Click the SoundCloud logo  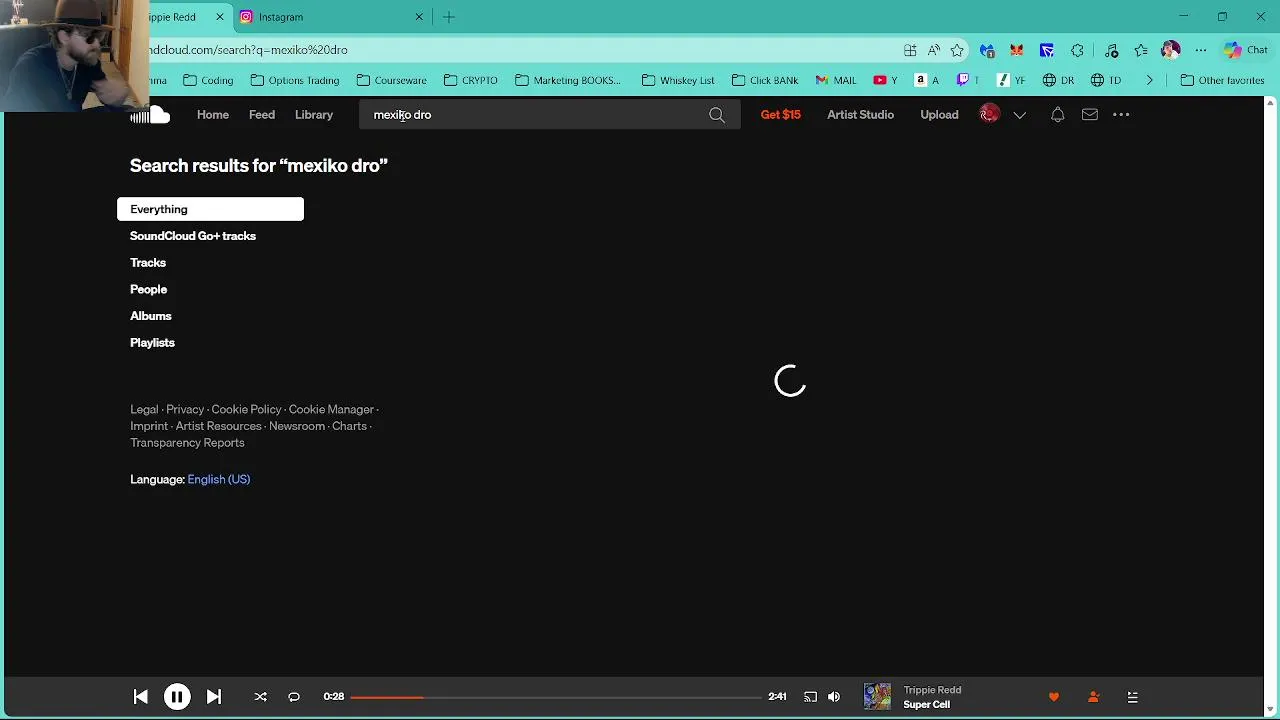[150, 116]
